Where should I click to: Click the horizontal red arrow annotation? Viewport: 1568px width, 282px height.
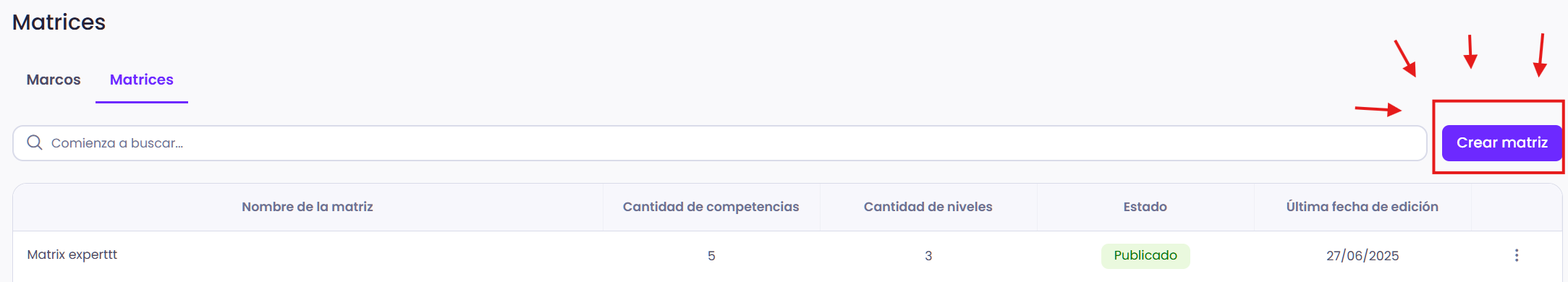(x=1378, y=110)
